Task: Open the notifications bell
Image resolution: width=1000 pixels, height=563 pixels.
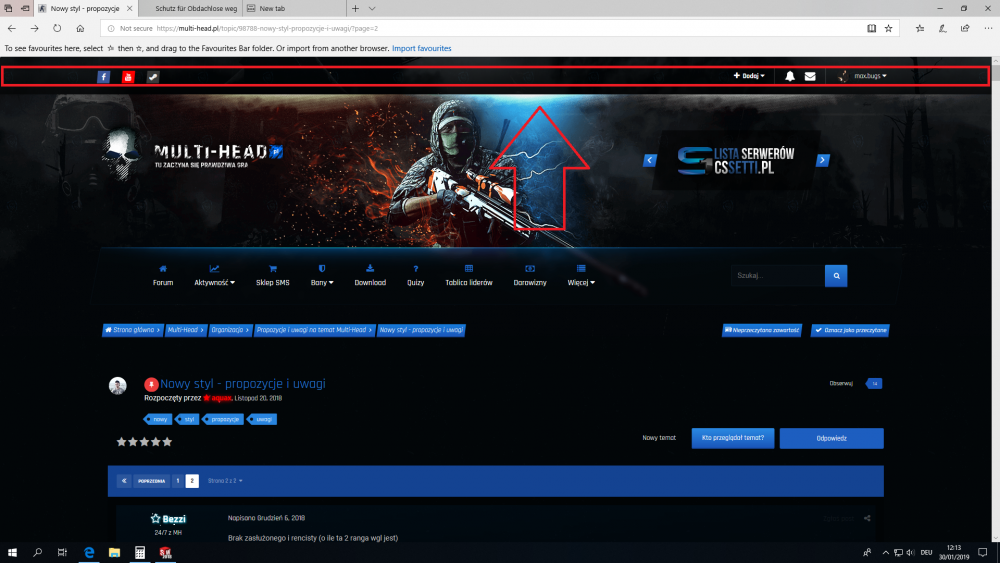Action: (x=790, y=76)
